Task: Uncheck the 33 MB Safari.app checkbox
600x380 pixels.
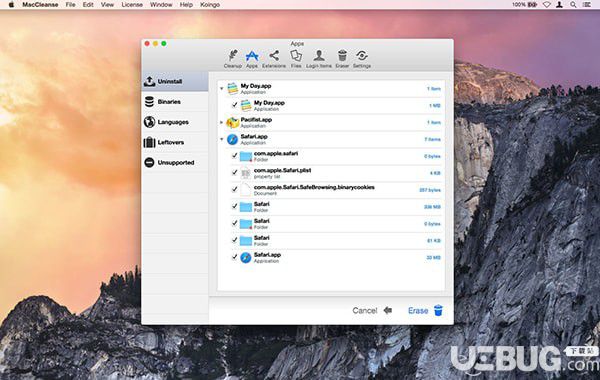Action: pyautogui.click(x=234, y=257)
